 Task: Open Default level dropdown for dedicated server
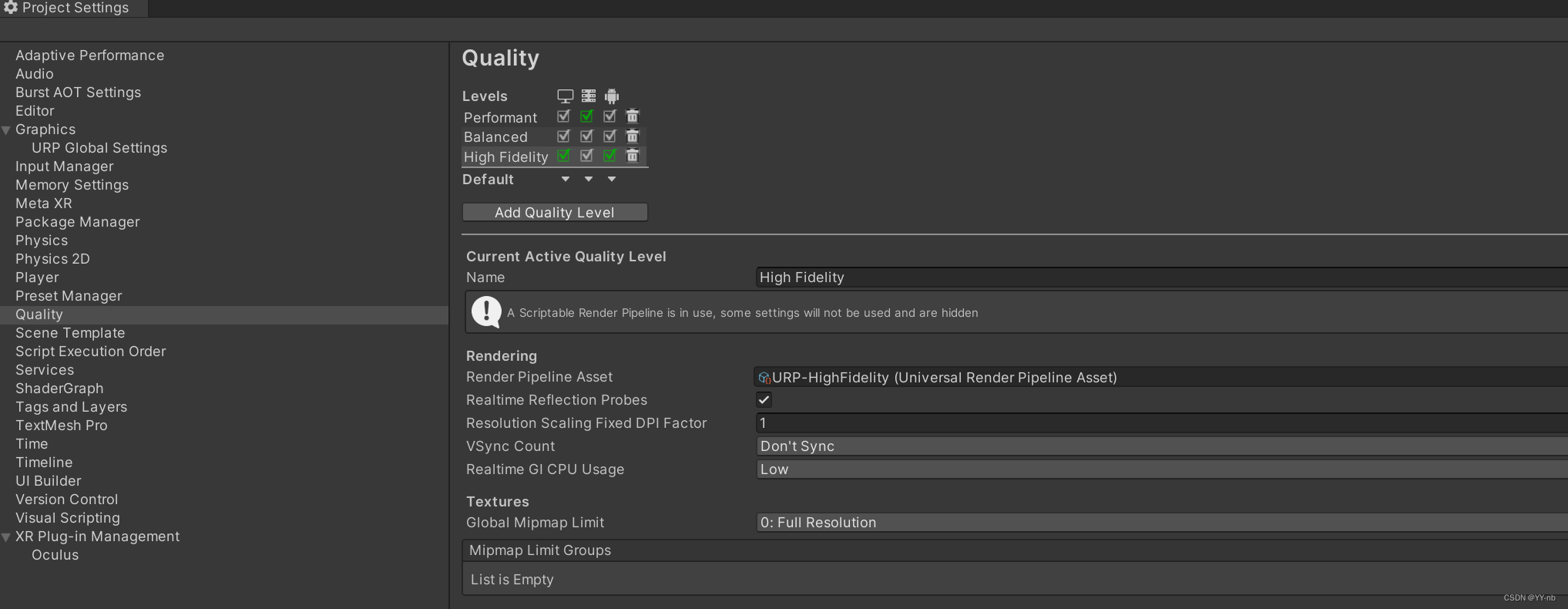coord(589,179)
